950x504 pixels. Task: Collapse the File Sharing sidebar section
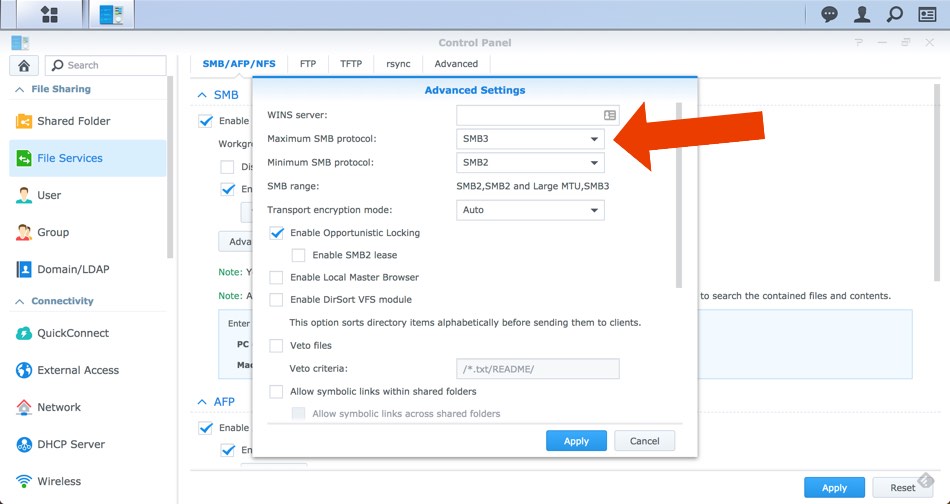pyautogui.click(x=20, y=89)
